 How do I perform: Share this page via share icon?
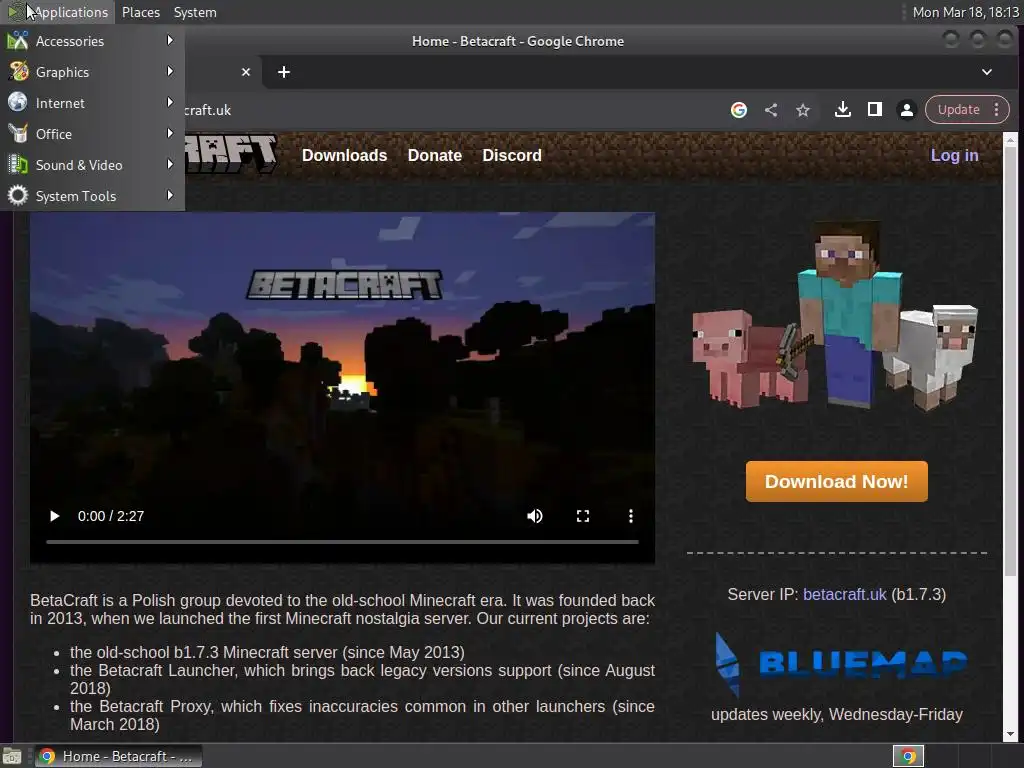771,110
